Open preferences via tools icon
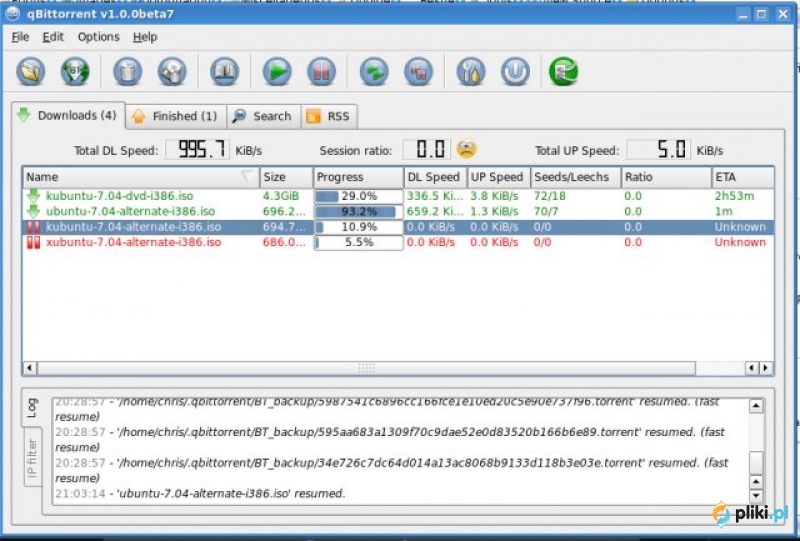800x541 pixels. pos(471,71)
